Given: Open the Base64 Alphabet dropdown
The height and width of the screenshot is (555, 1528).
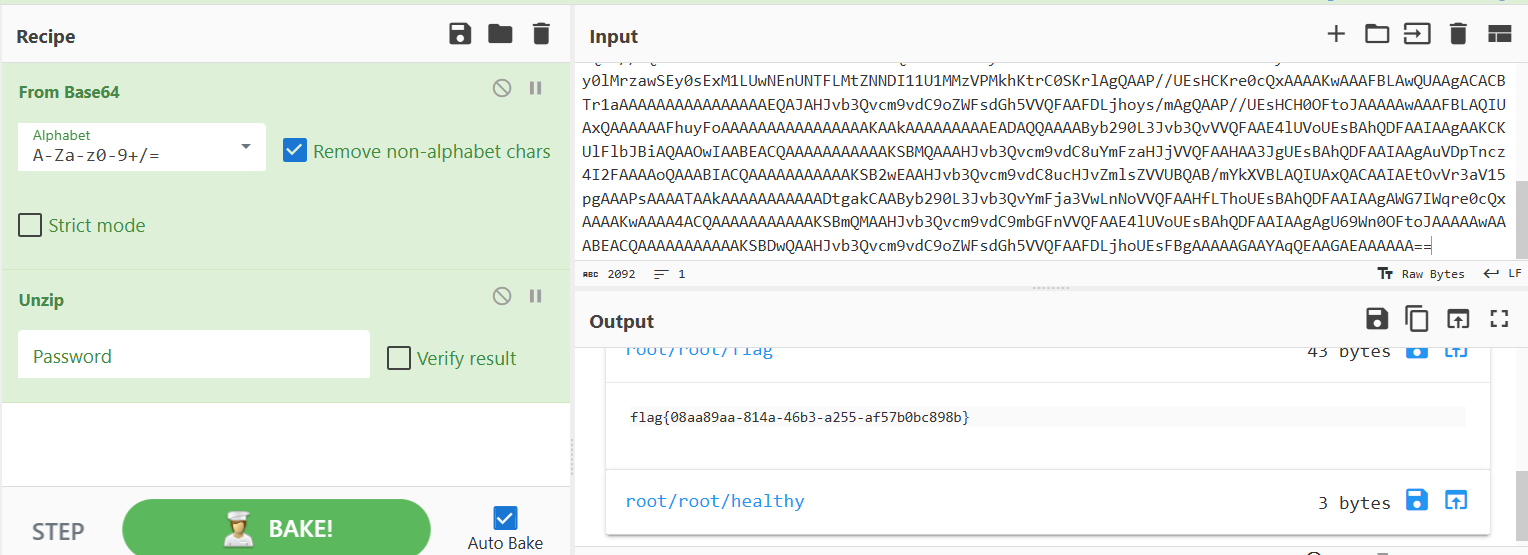Looking at the screenshot, I should tap(142, 147).
